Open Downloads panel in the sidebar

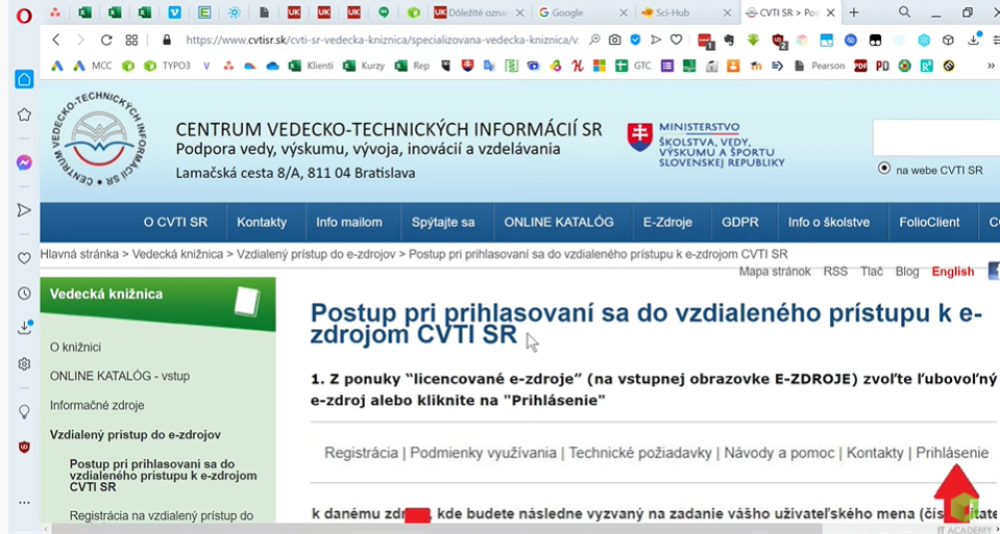tap(24, 328)
